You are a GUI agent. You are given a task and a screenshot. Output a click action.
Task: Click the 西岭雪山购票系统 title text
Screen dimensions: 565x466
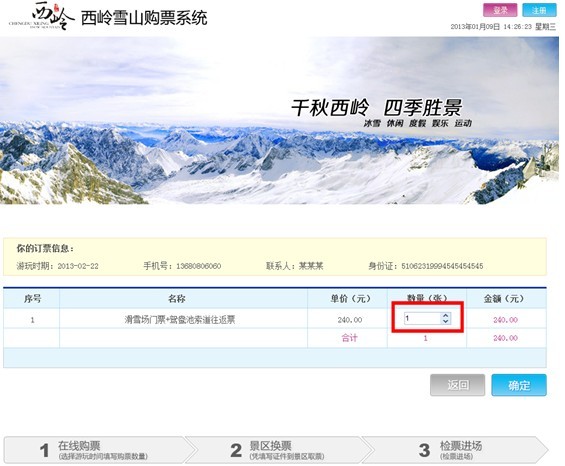(x=144, y=18)
